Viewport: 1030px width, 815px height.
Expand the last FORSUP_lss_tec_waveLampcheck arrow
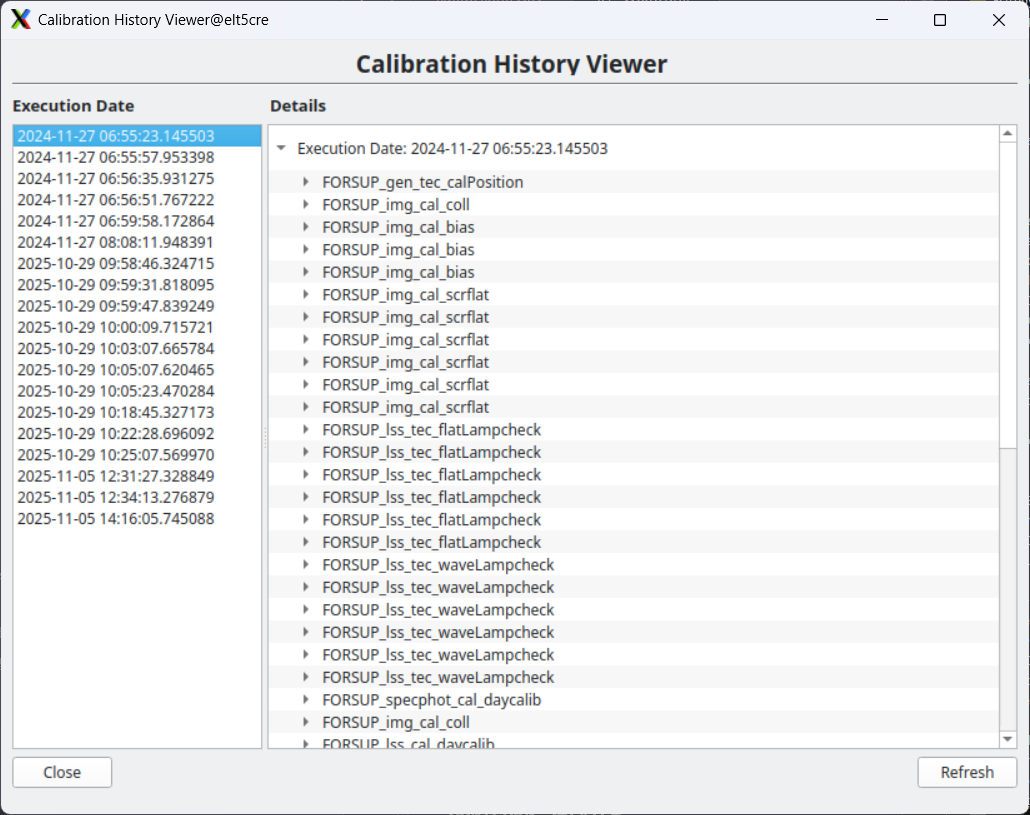pyautogui.click(x=306, y=677)
